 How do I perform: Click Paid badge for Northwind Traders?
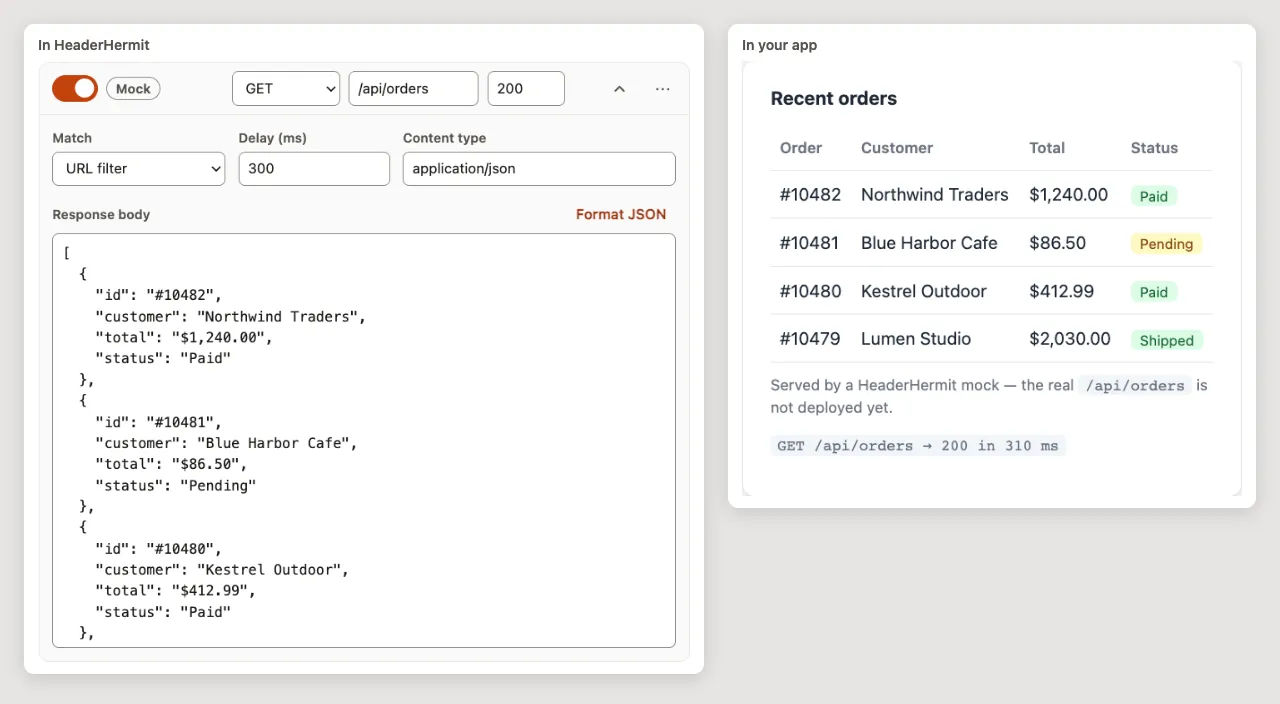(x=1154, y=196)
